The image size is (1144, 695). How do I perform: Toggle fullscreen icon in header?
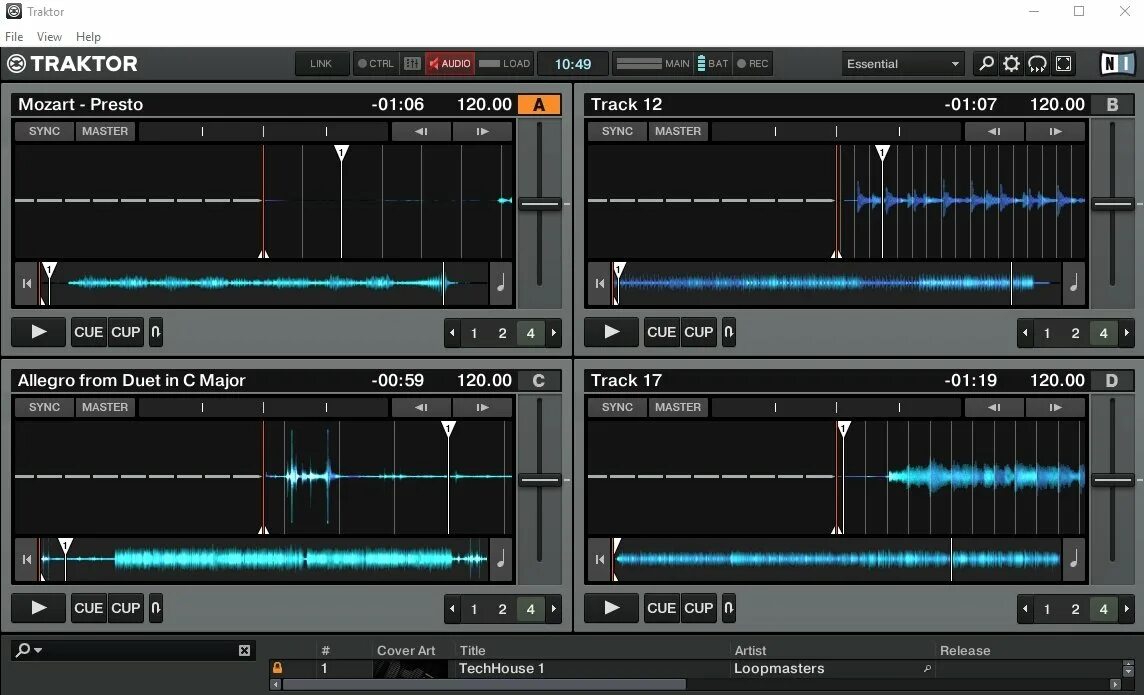(x=1064, y=64)
